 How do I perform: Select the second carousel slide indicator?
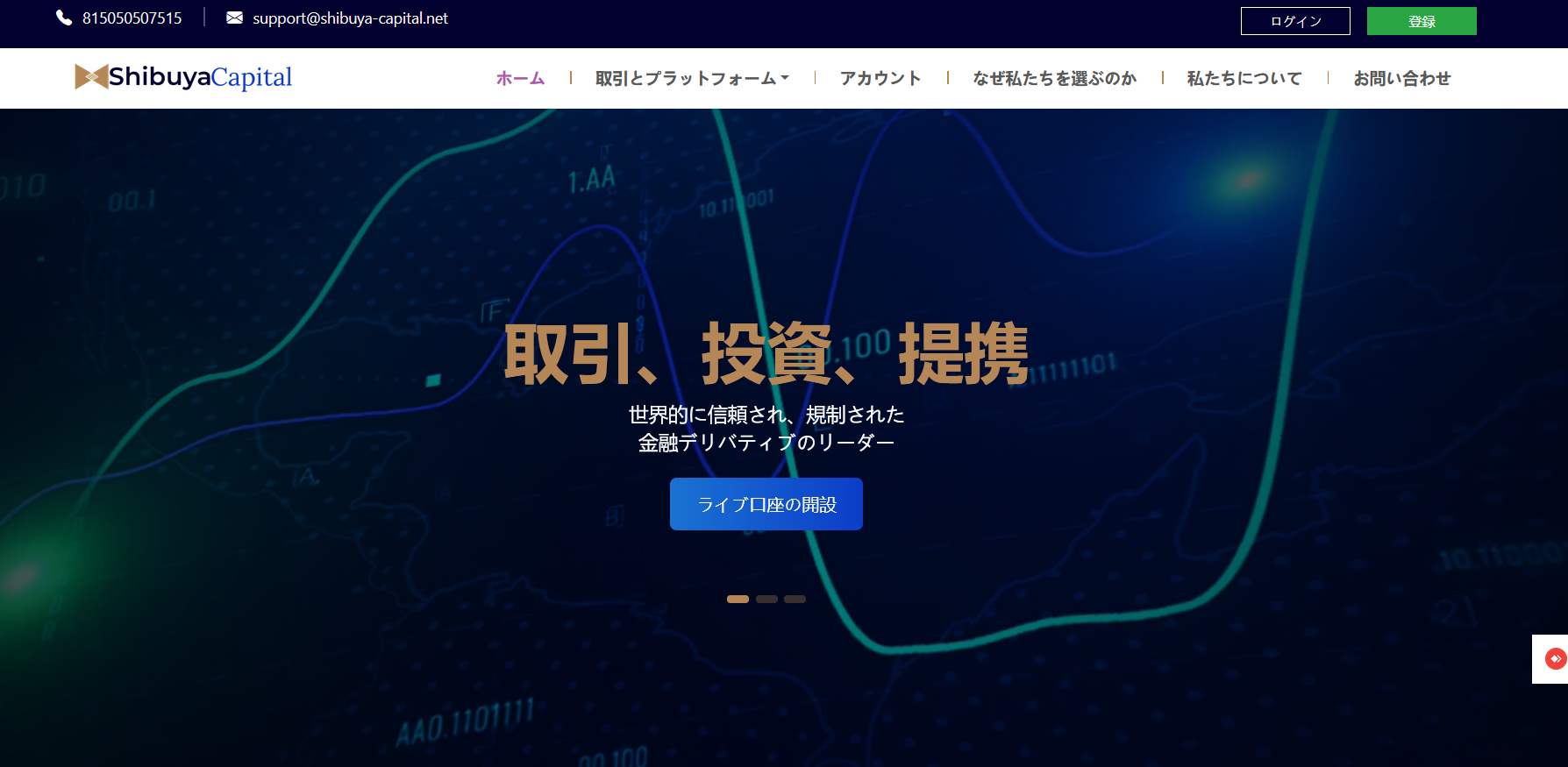[x=766, y=600]
